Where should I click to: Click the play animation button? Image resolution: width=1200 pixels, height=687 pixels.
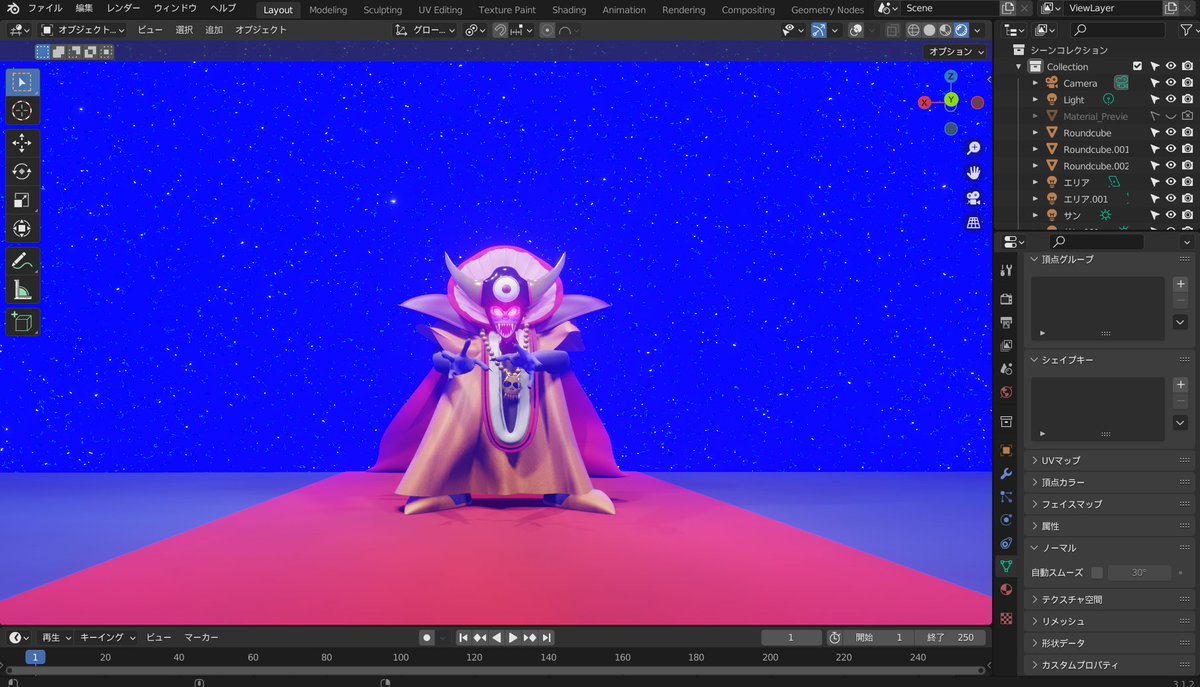point(513,637)
